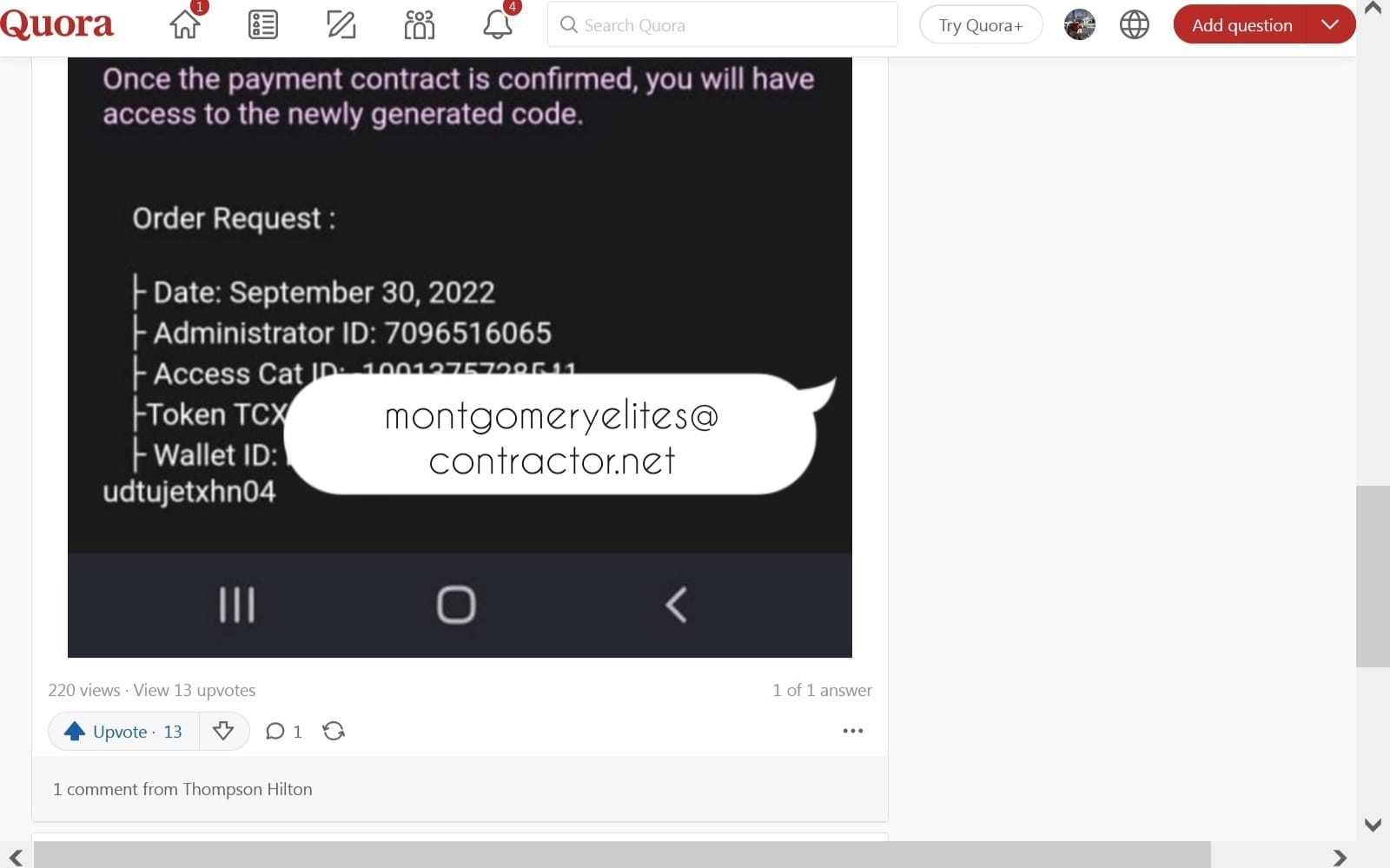Click the Quora logo

[x=56, y=24]
